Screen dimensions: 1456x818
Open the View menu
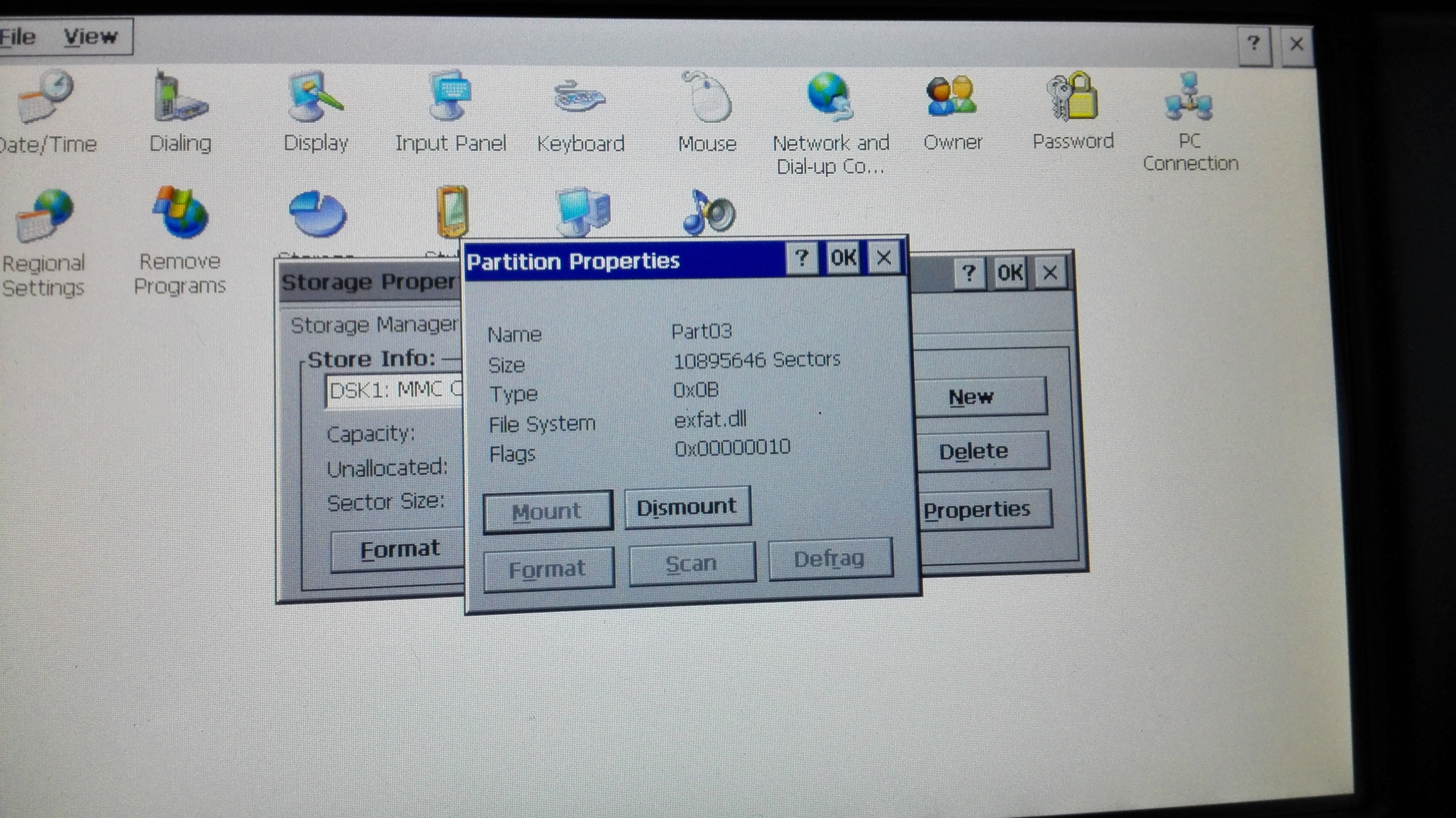click(x=90, y=37)
